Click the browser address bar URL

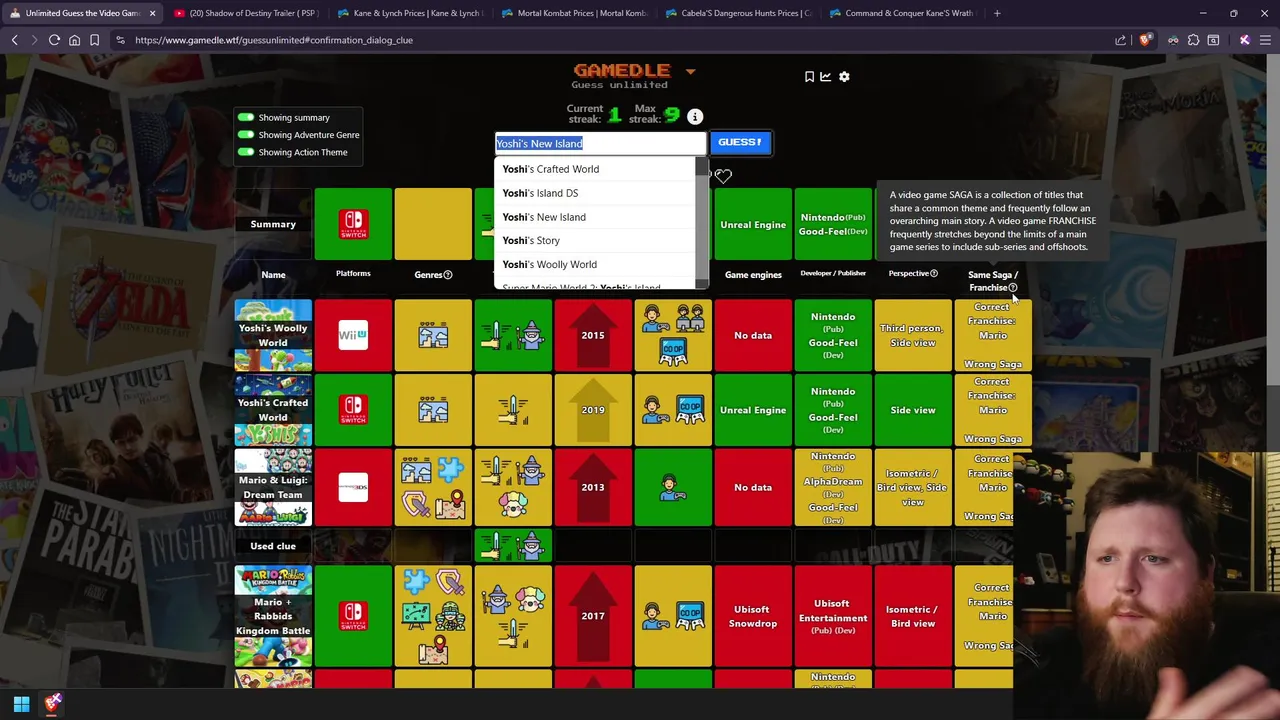coord(274,40)
